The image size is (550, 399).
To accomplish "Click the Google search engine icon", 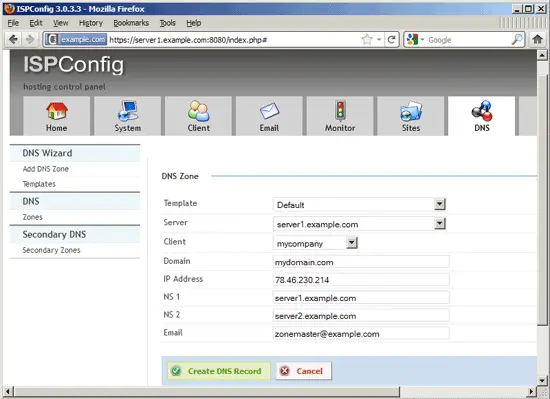I will (x=412, y=40).
